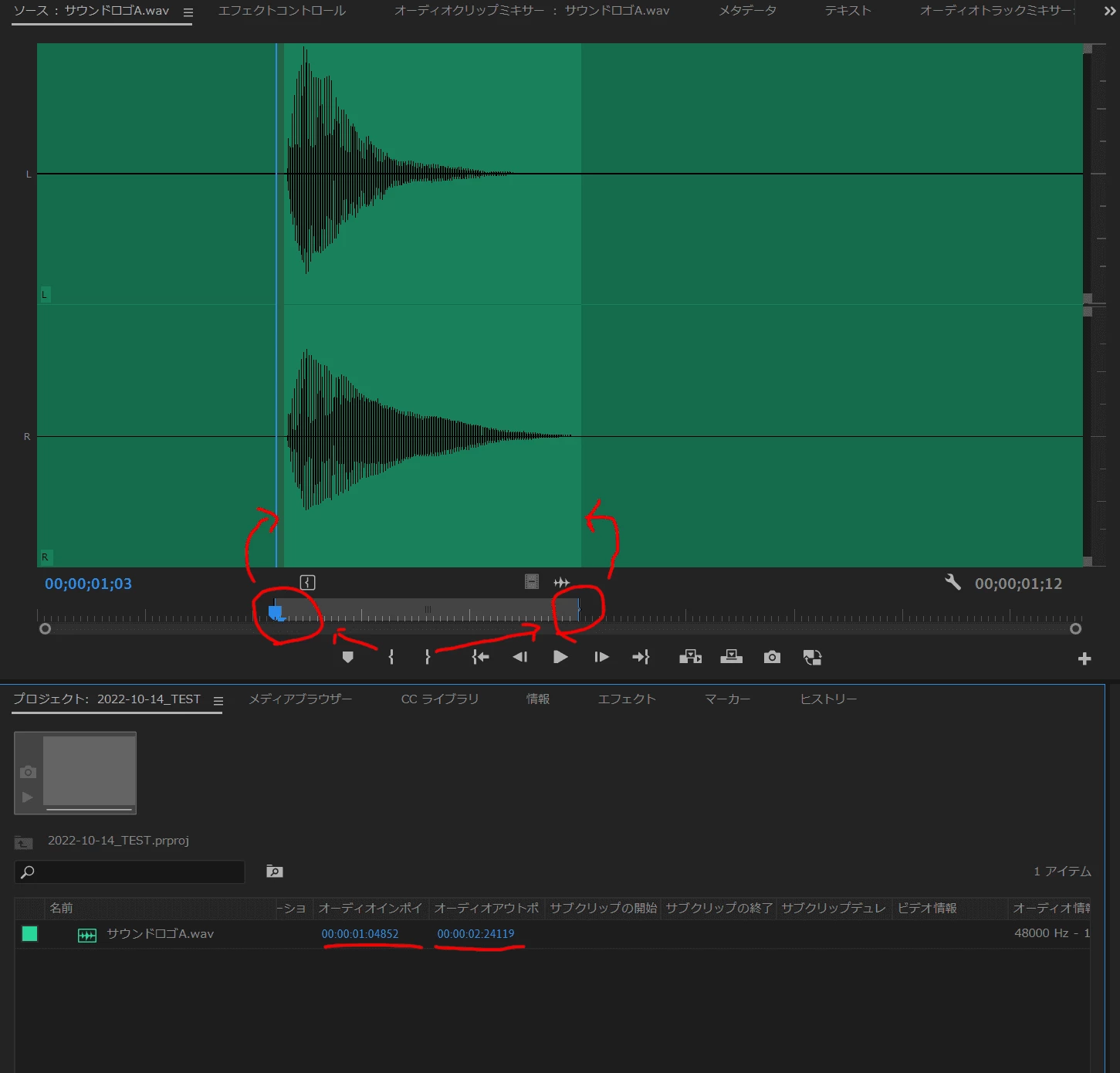
Task: Step back one frame
Action: pyautogui.click(x=519, y=657)
